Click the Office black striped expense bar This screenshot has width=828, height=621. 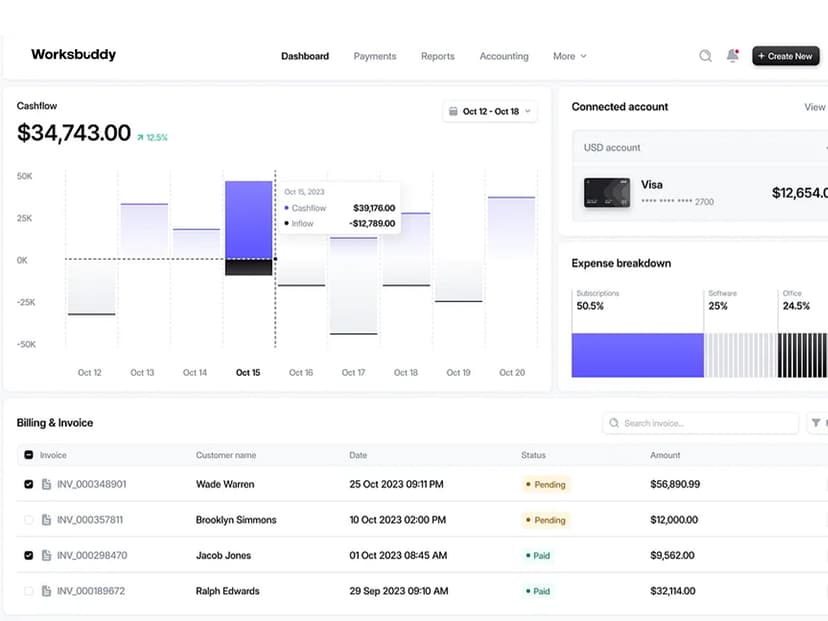coord(803,355)
